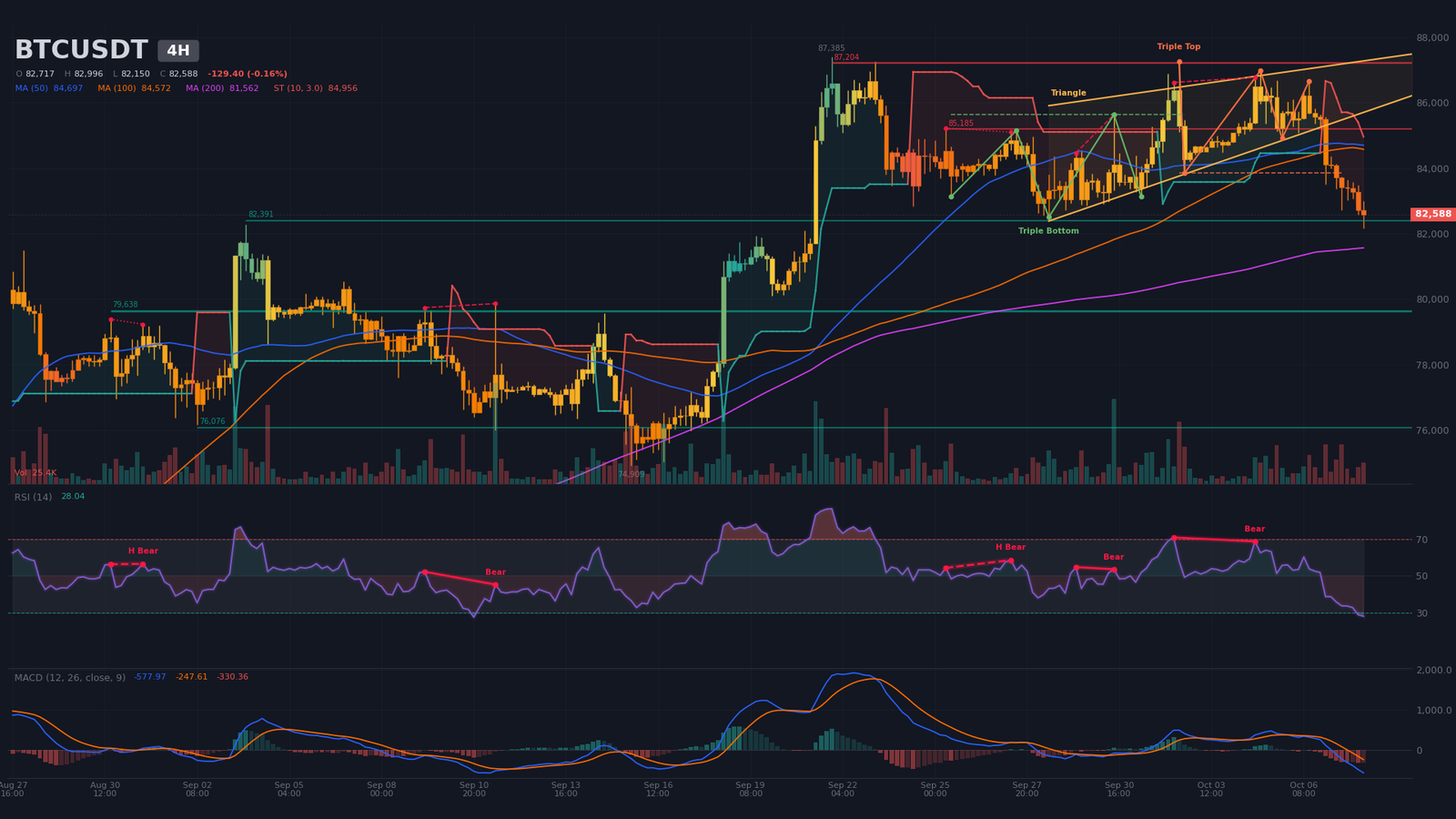
Task: Click the 79,638 level label
Action: [x=126, y=305]
